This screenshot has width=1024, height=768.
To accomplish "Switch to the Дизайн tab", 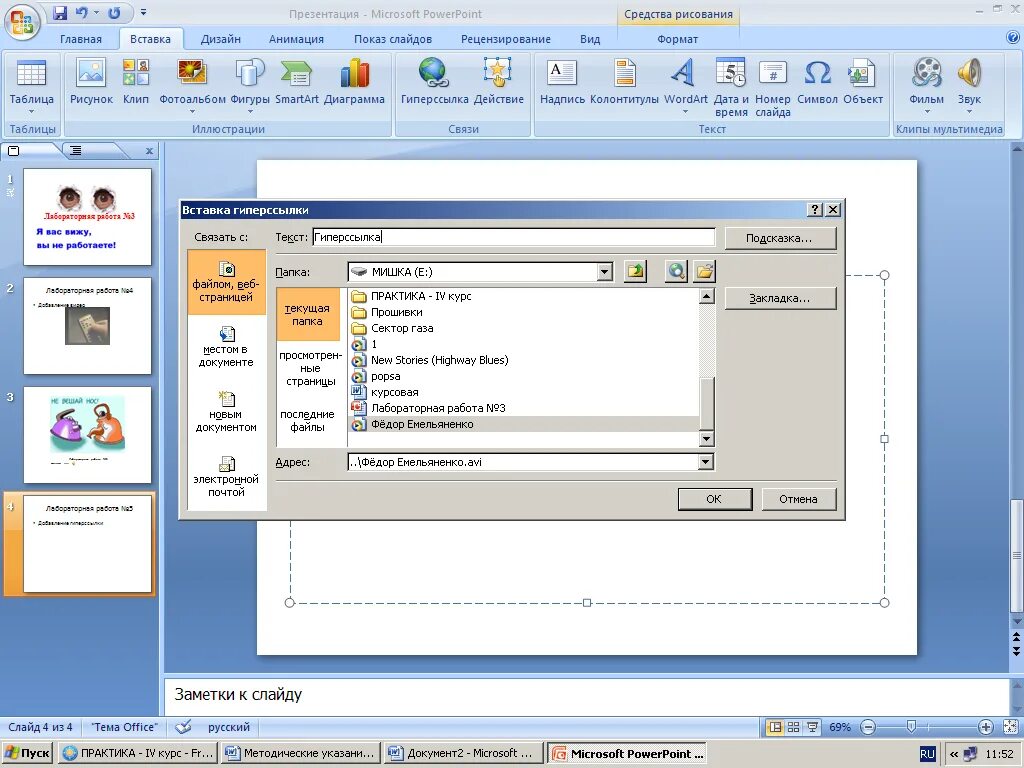I will point(221,39).
